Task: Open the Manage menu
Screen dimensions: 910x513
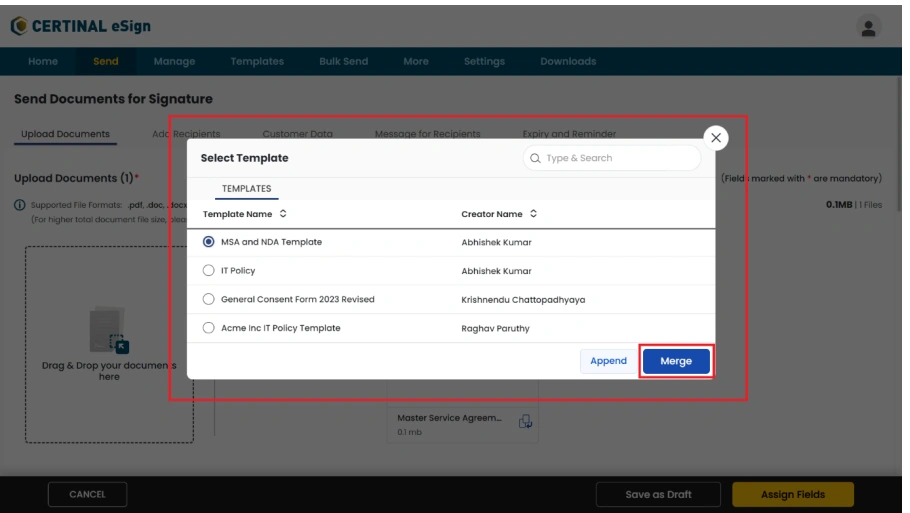Action: [174, 61]
